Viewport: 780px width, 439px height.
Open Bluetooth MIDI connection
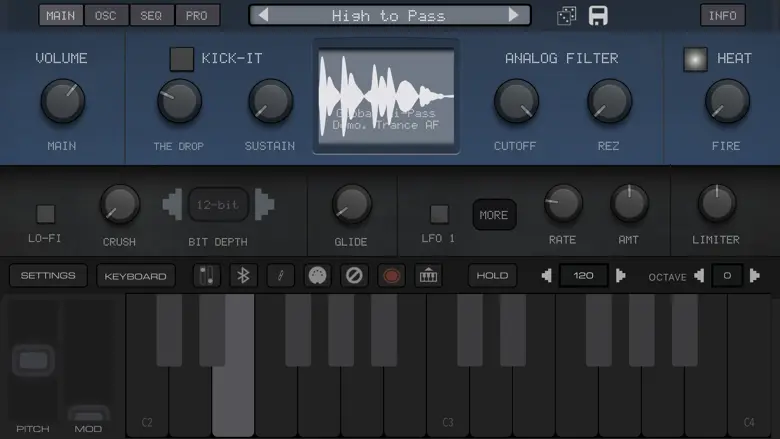tap(242, 276)
